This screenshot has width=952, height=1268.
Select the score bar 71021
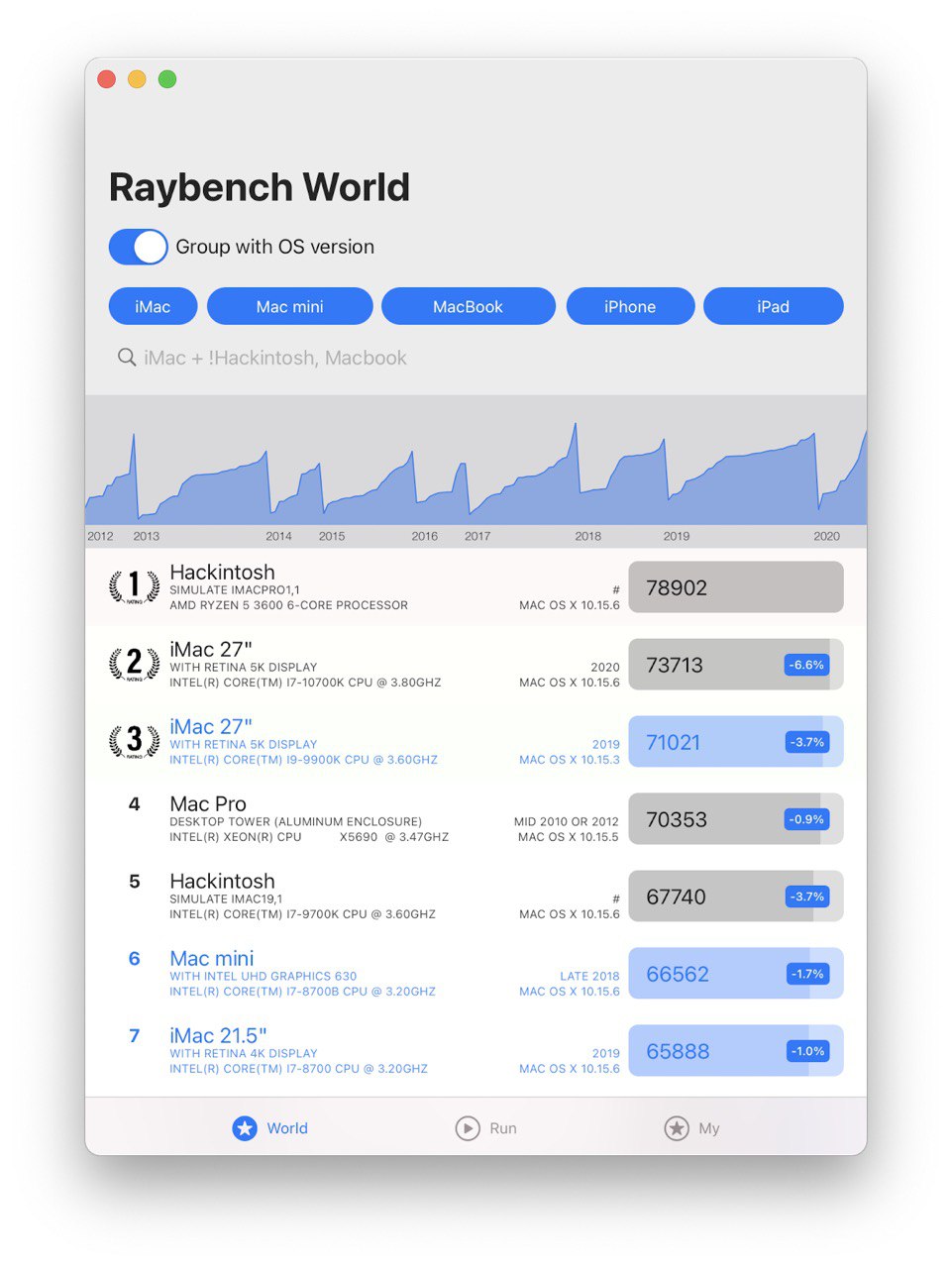tap(736, 742)
